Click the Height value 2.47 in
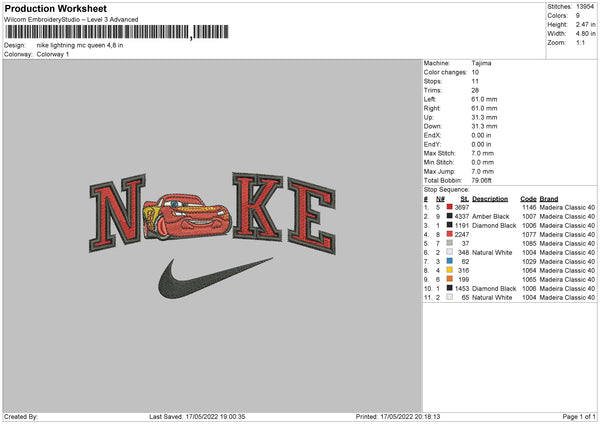 click(x=585, y=24)
